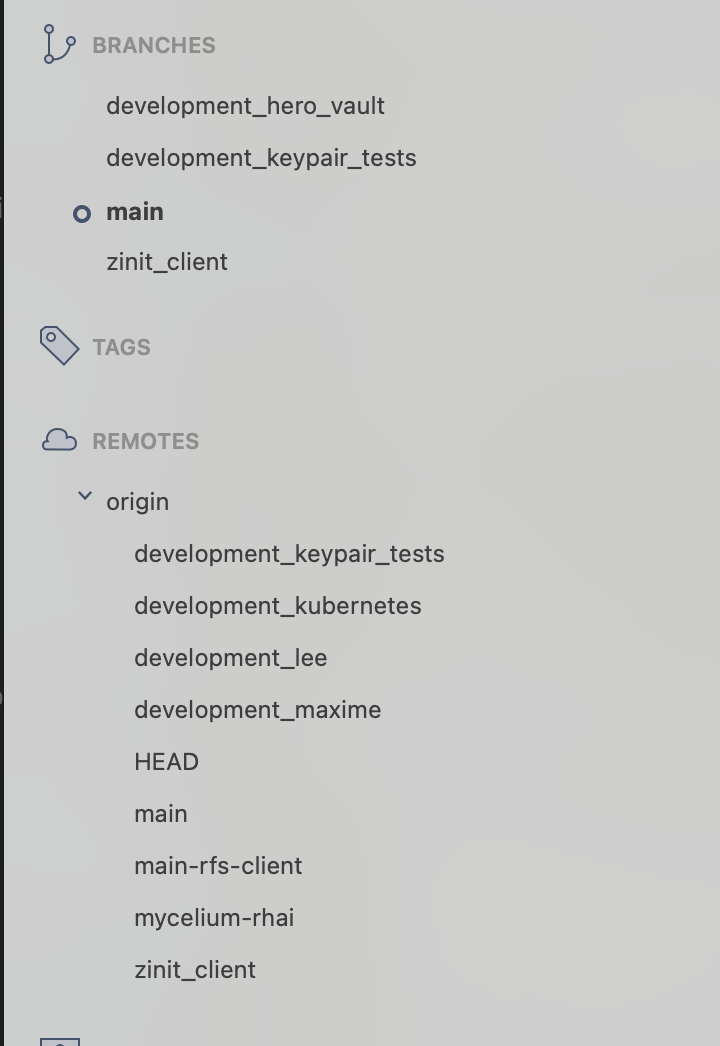
Task: Select the BRANCHES section header
Action: point(153,45)
